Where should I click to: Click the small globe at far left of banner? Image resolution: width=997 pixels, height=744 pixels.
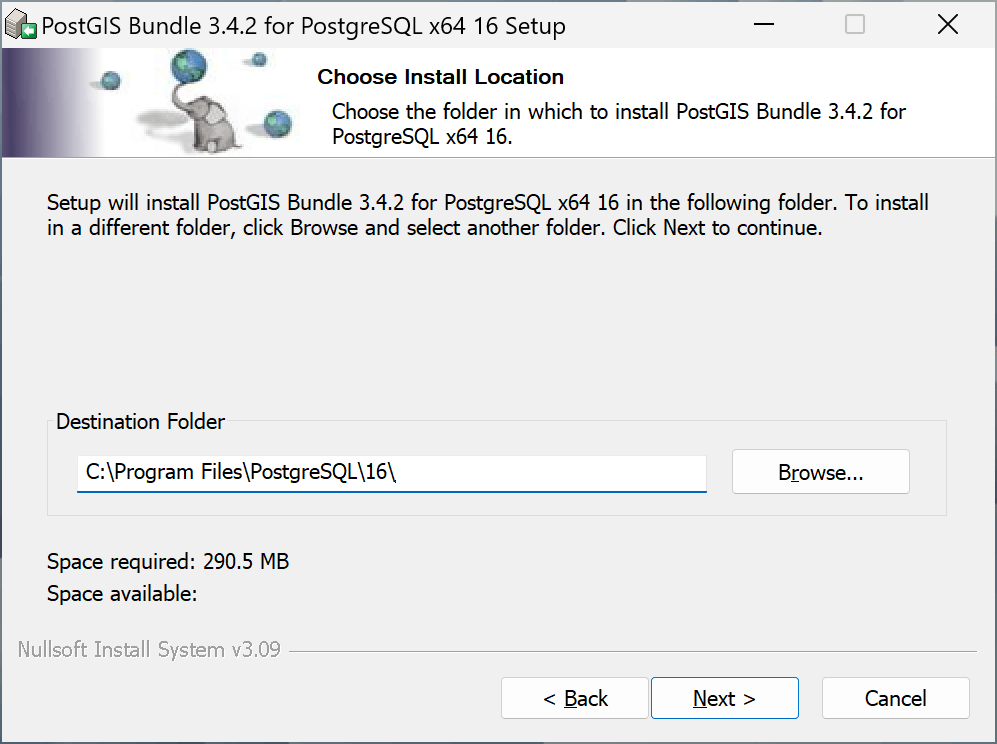[x=110, y=80]
